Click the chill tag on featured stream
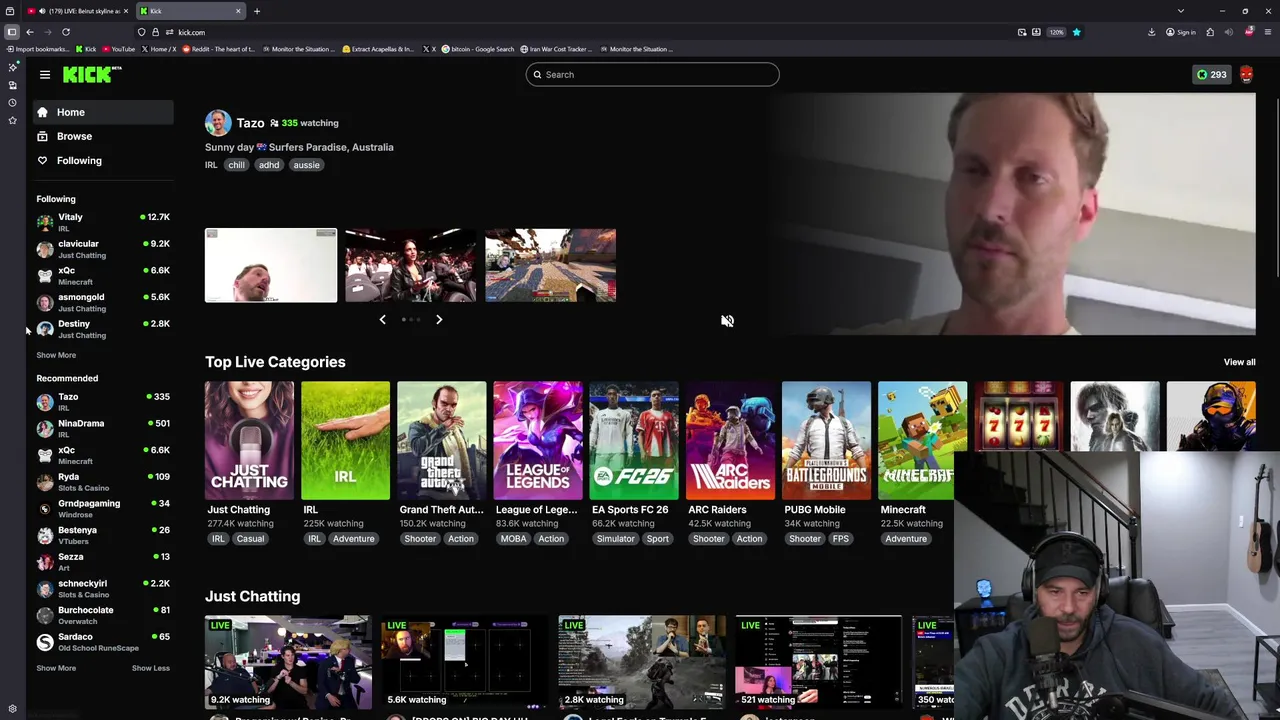The image size is (1280, 720). [x=236, y=165]
